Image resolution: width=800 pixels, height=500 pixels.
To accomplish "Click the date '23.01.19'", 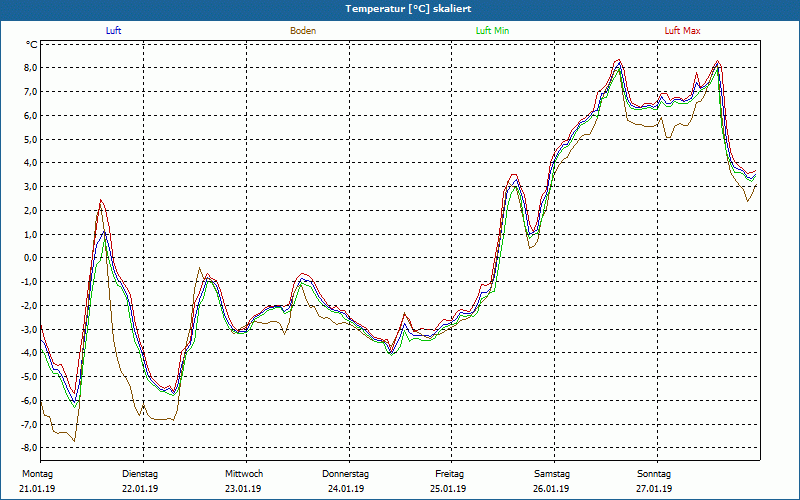I will [x=243, y=489].
